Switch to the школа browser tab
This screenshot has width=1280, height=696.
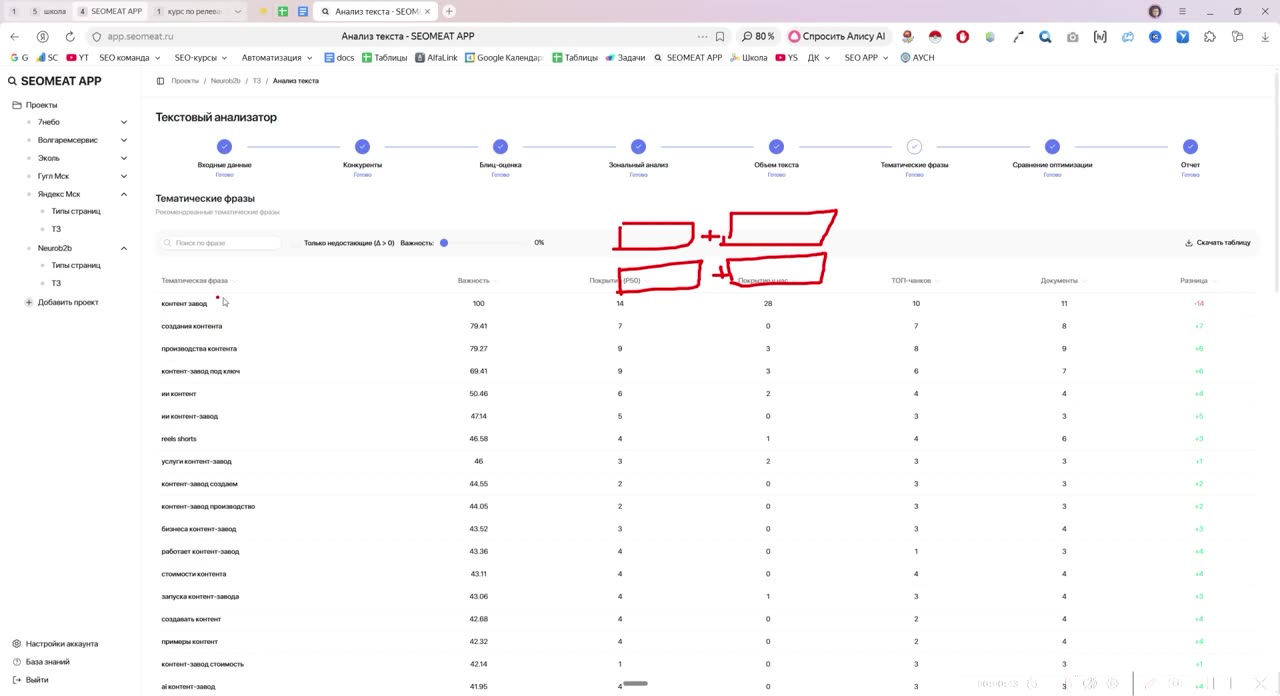coord(49,11)
